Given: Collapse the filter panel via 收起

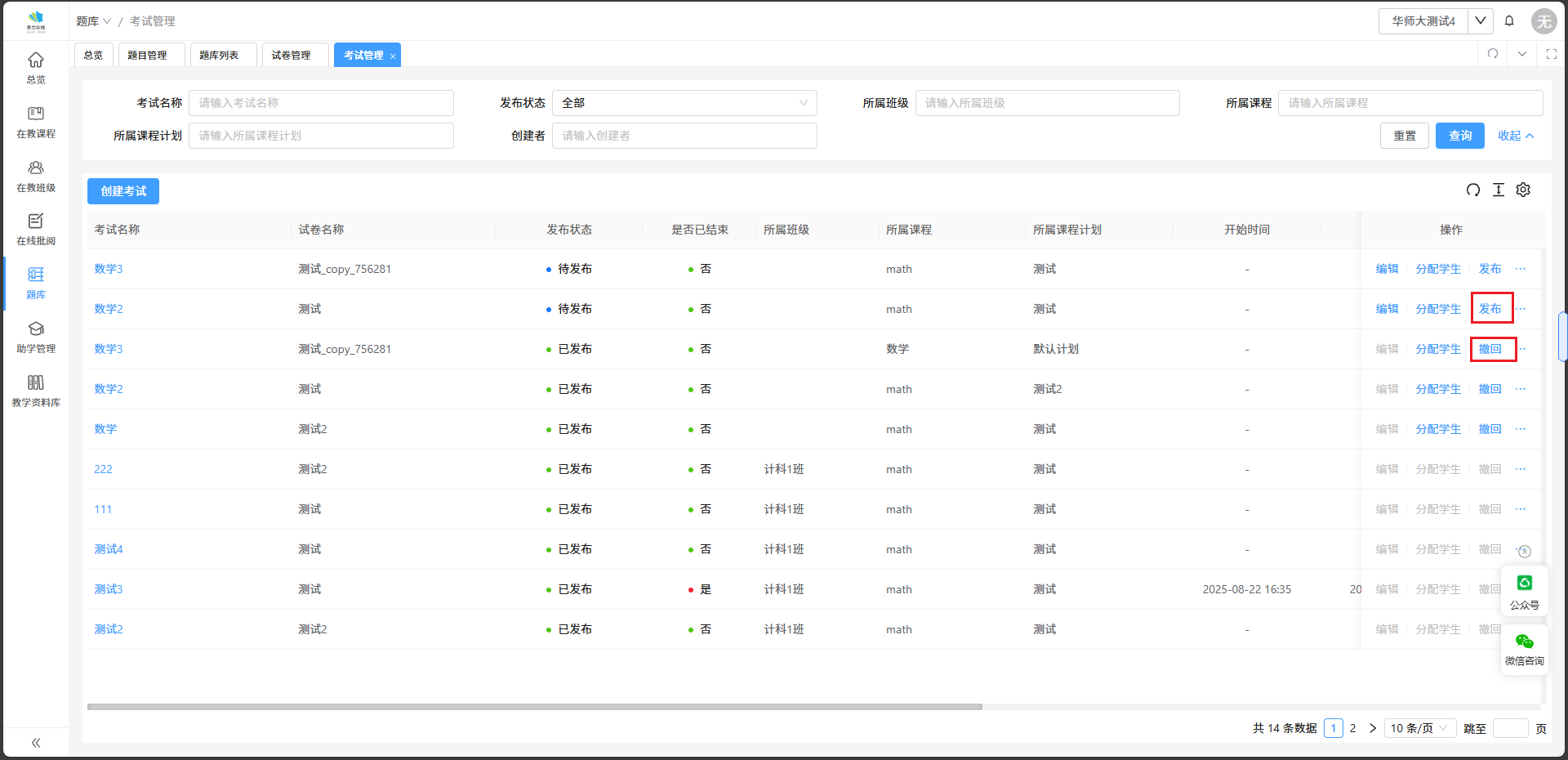Looking at the screenshot, I should pos(1515,136).
